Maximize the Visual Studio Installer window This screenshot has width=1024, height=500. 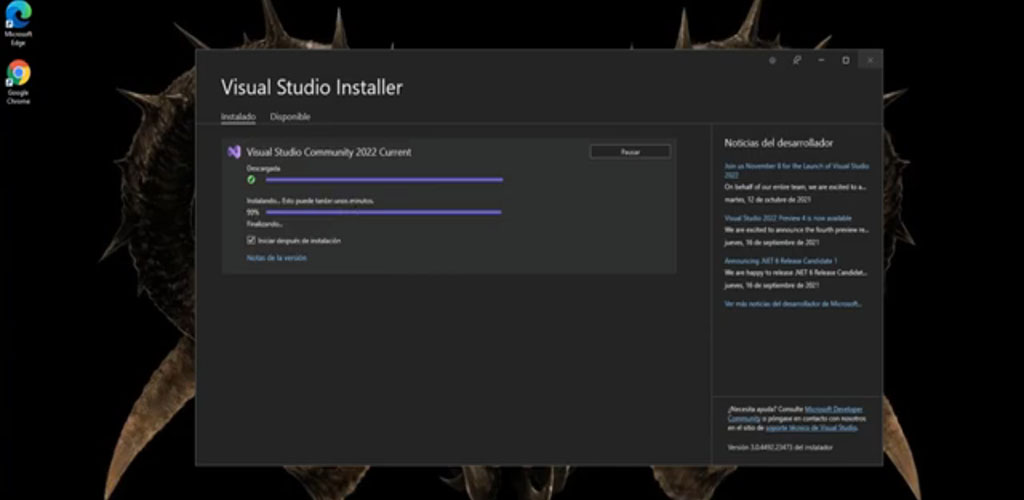[x=846, y=61]
